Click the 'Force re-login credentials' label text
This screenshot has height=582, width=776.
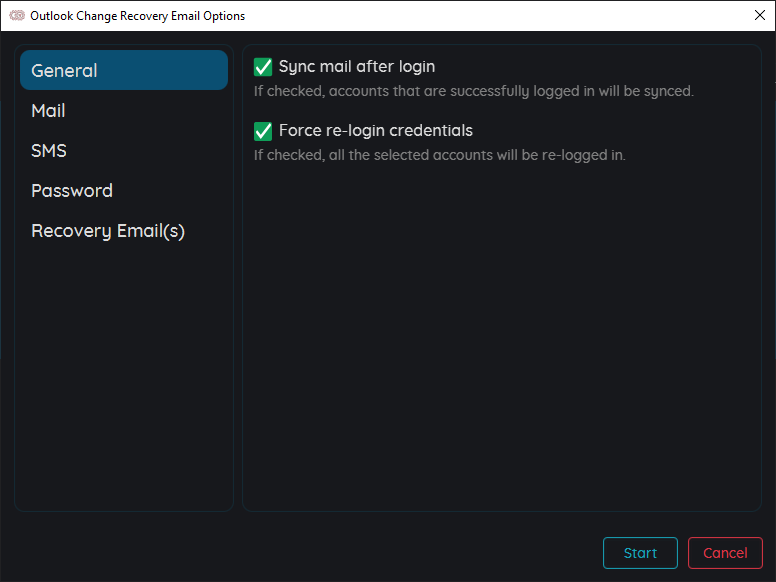coord(376,130)
